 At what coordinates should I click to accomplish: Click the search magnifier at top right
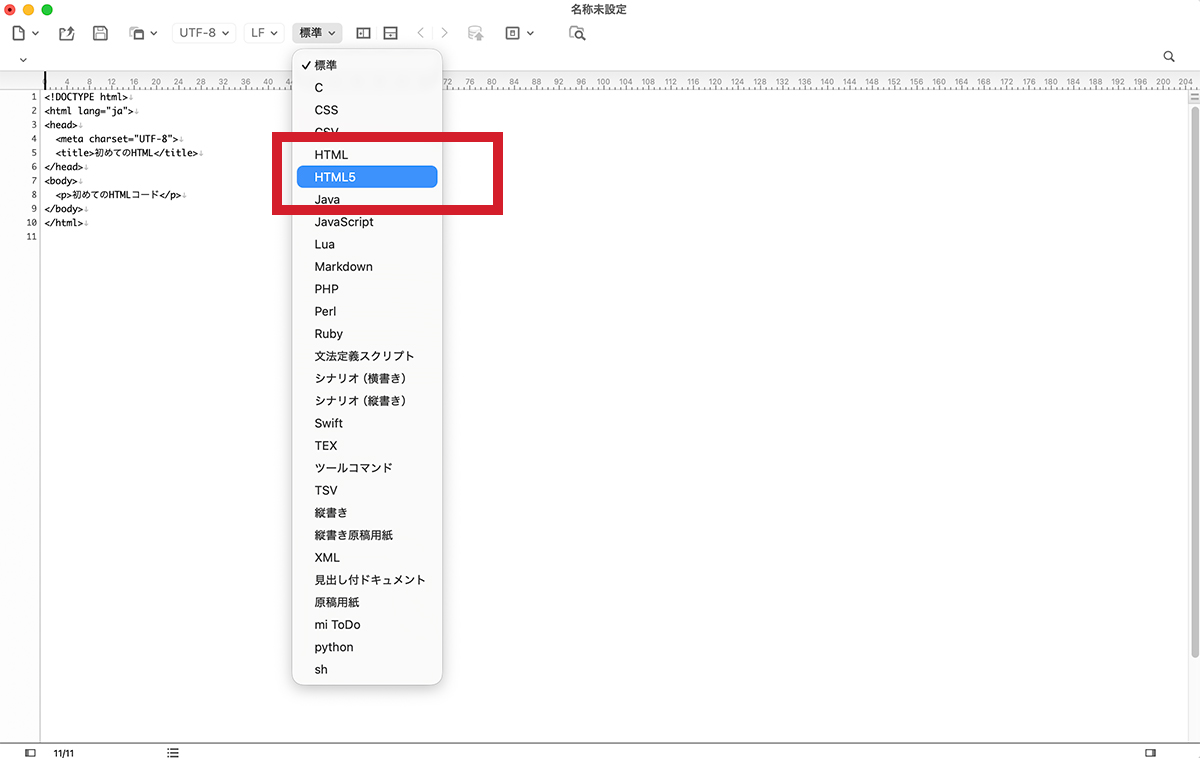(1169, 57)
